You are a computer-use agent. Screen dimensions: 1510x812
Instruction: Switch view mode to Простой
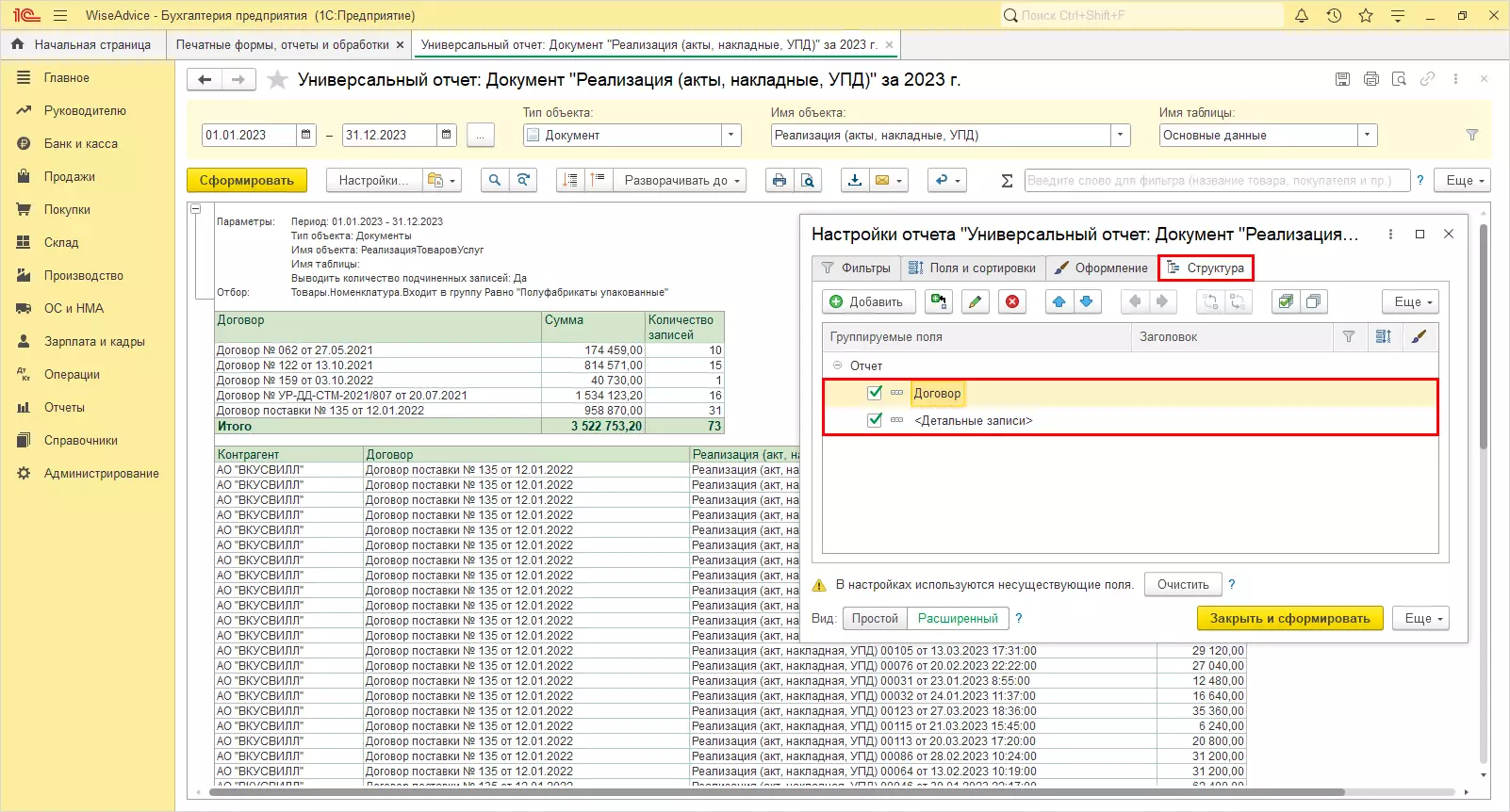(875, 618)
